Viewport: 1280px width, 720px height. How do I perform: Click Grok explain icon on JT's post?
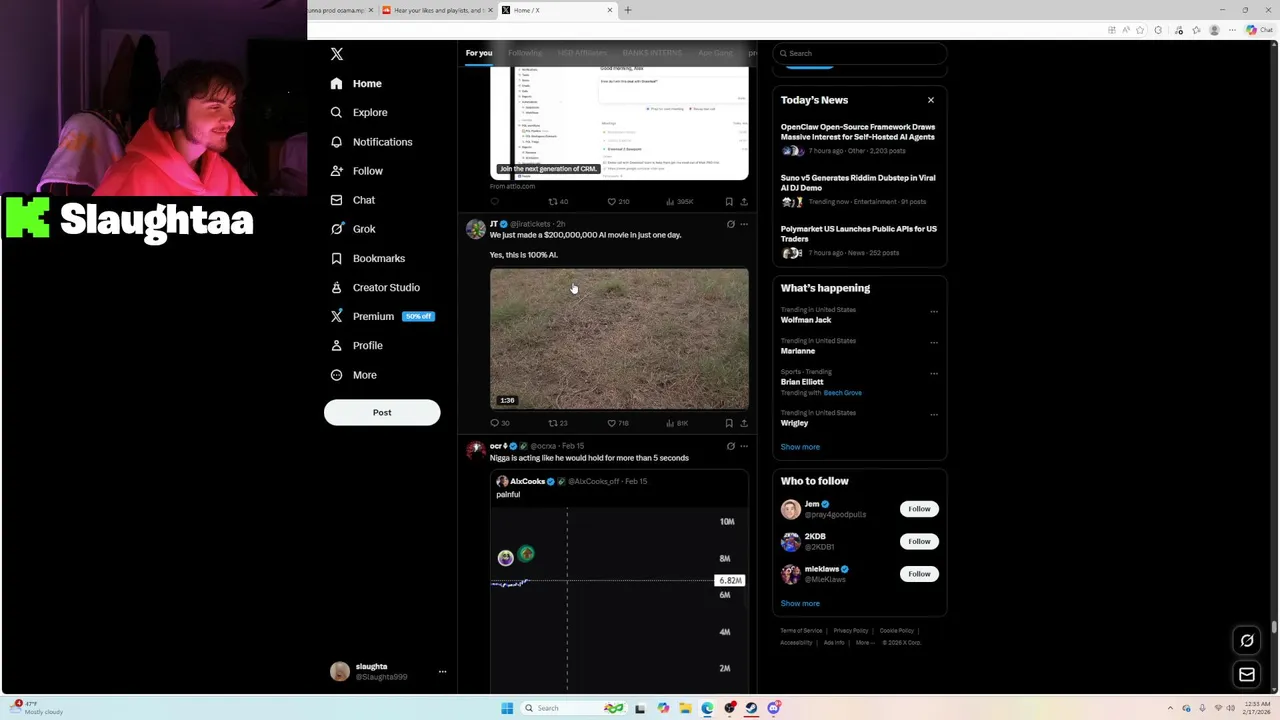point(730,224)
